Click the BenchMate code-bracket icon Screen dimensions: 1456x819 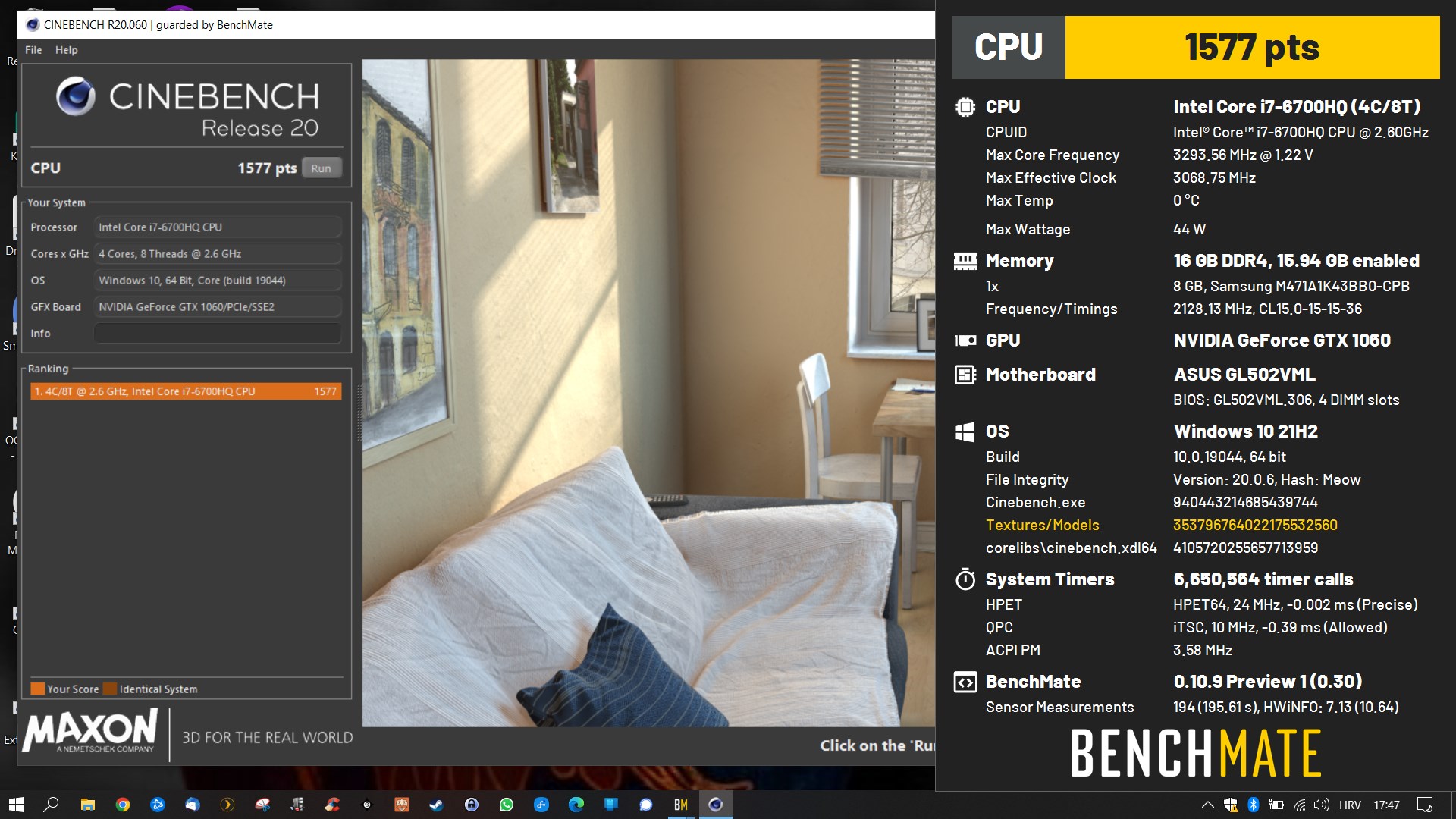965,682
